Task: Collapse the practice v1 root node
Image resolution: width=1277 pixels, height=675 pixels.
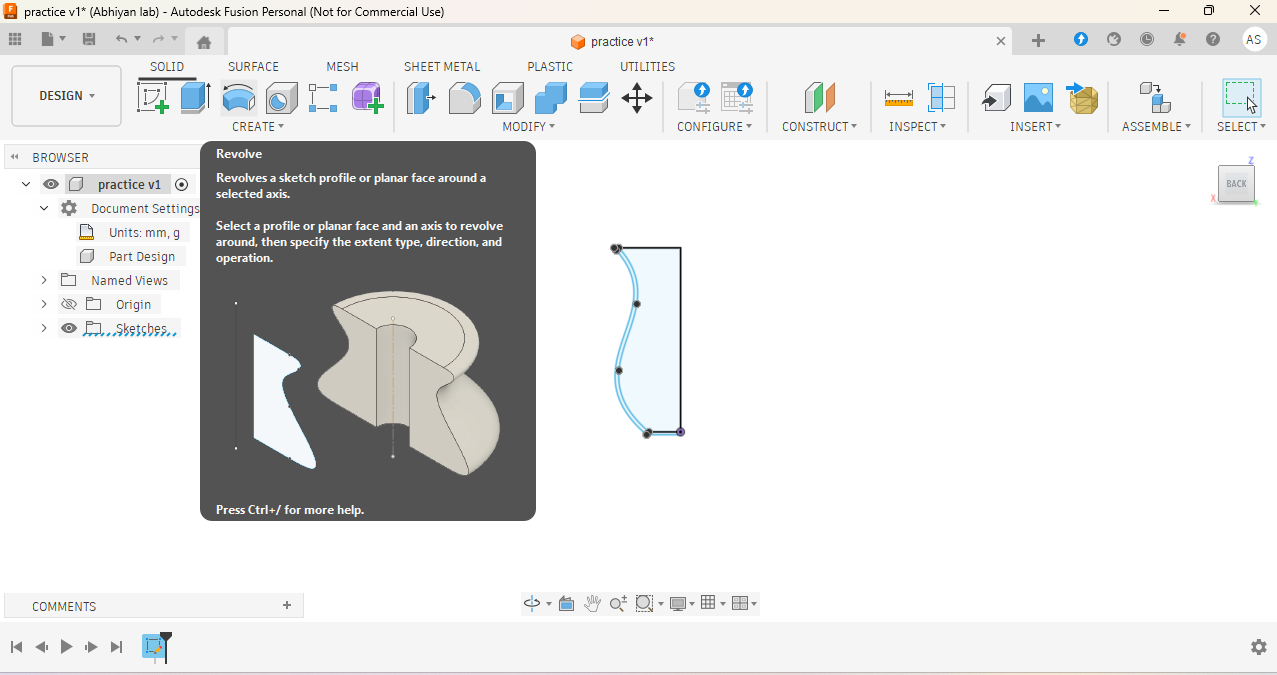Action: click(26, 184)
